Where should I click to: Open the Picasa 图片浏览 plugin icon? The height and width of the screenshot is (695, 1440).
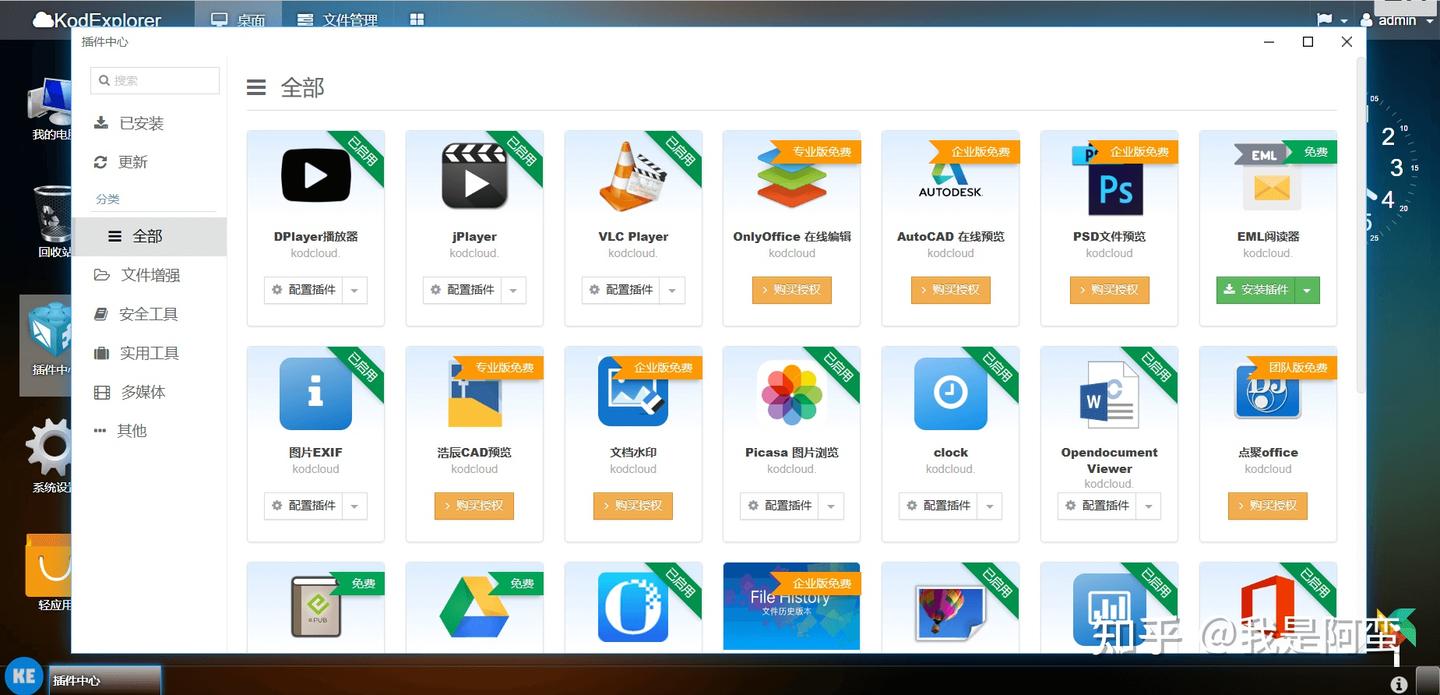[x=791, y=393]
